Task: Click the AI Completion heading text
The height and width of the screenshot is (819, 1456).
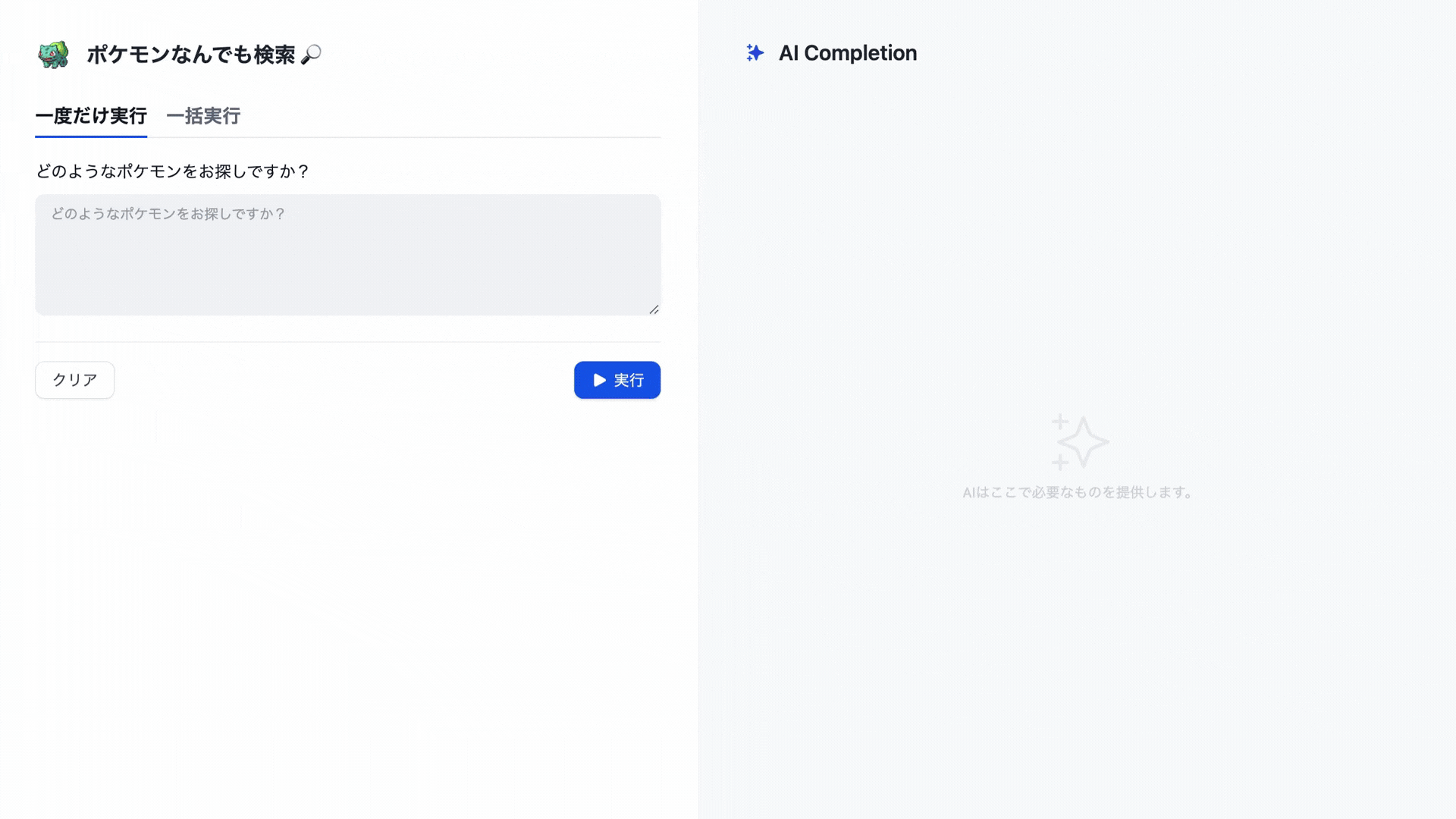Action: click(848, 53)
